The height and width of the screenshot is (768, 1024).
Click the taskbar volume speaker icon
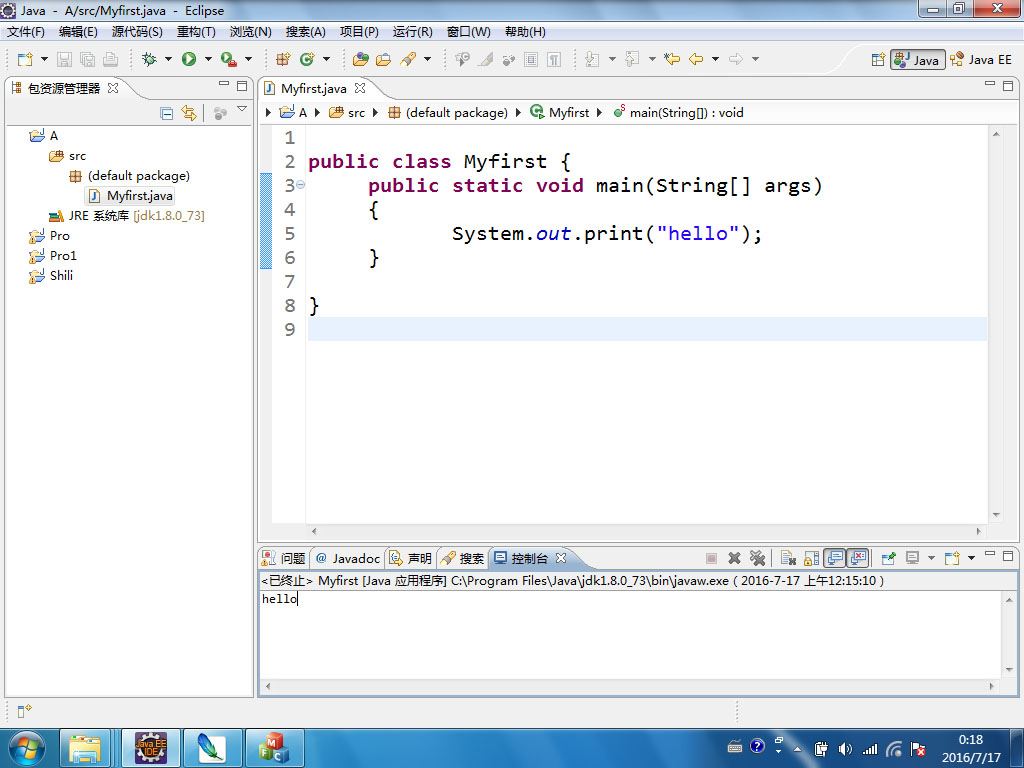tap(845, 748)
